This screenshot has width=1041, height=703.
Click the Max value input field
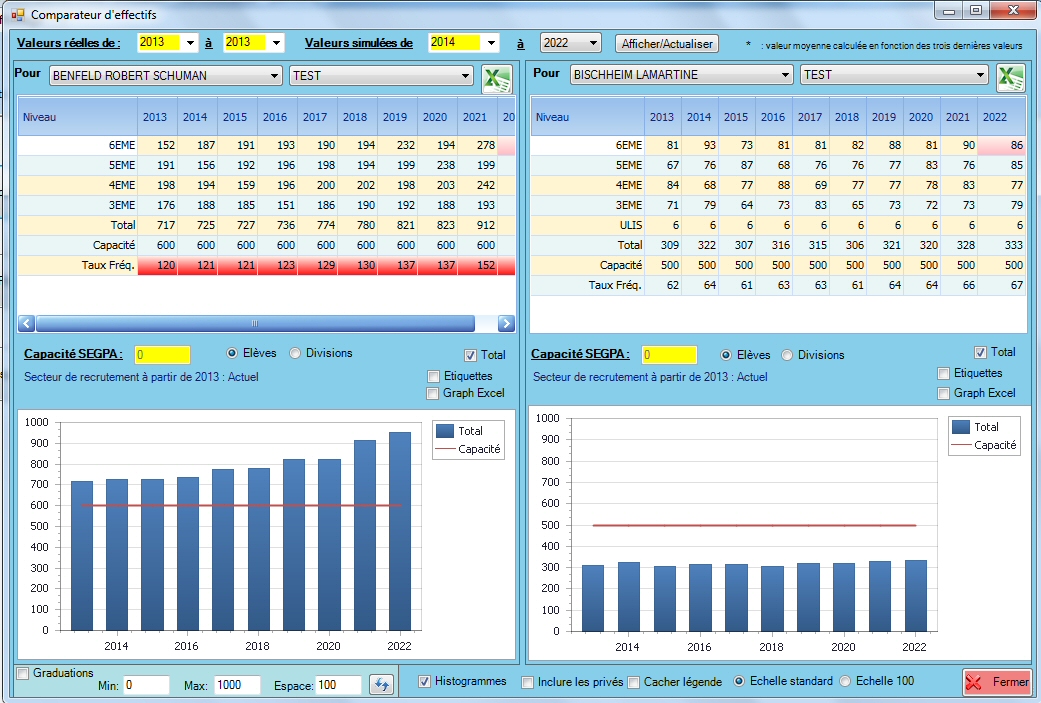click(236, 685)
